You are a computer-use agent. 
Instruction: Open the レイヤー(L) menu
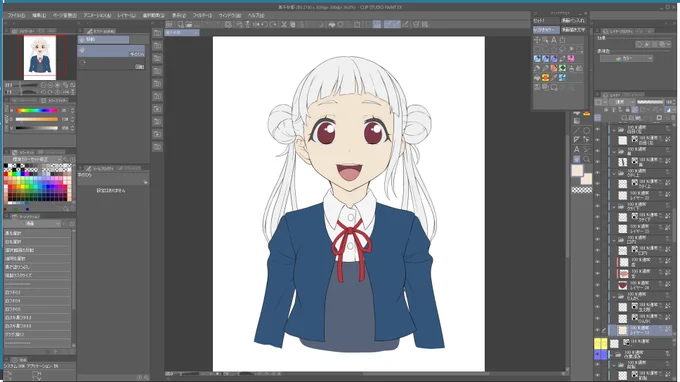click(127, 15)
